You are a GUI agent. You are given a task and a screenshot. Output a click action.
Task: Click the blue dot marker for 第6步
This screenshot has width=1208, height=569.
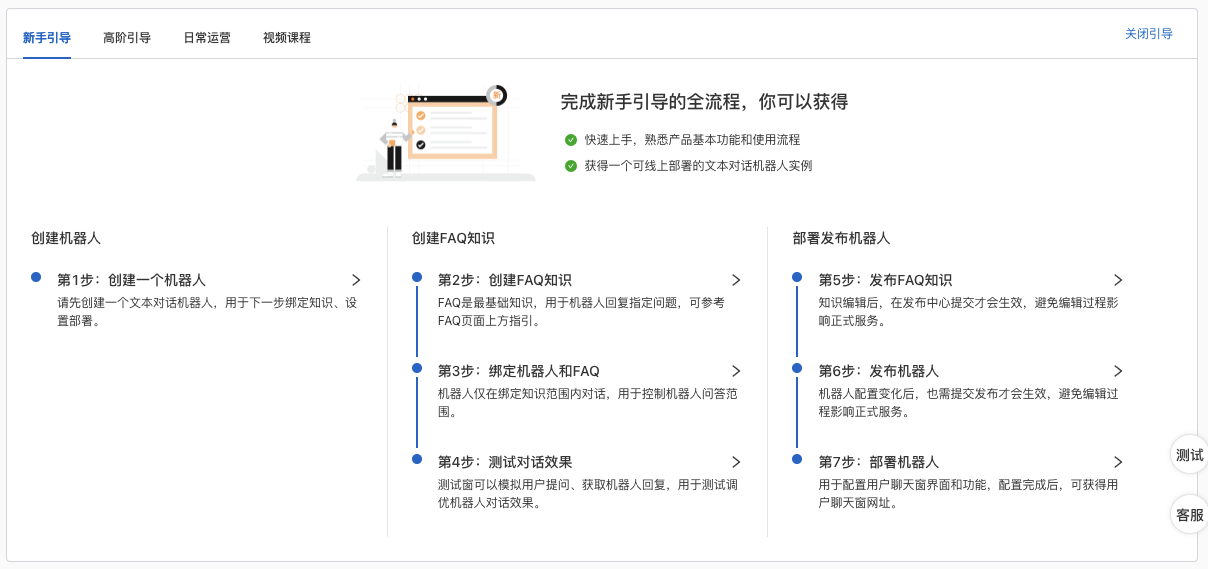coord(797,368)
